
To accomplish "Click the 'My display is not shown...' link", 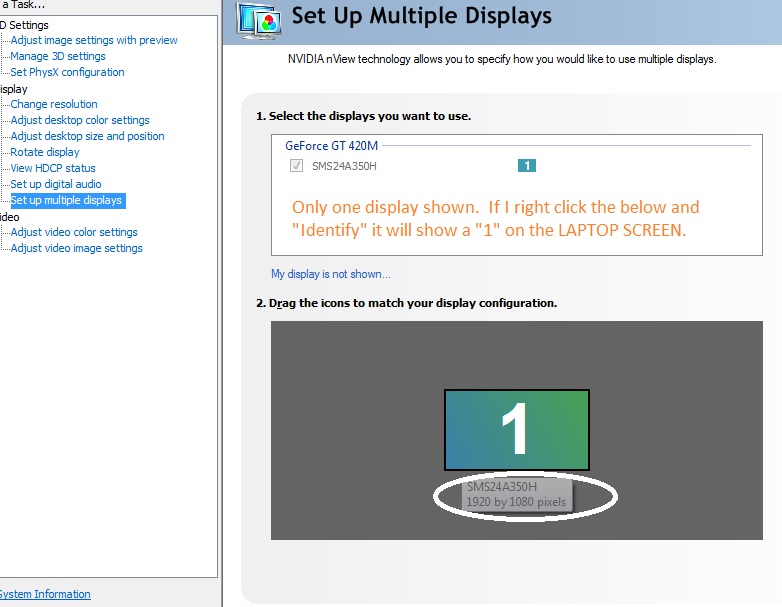I will (x=331, y=274).
